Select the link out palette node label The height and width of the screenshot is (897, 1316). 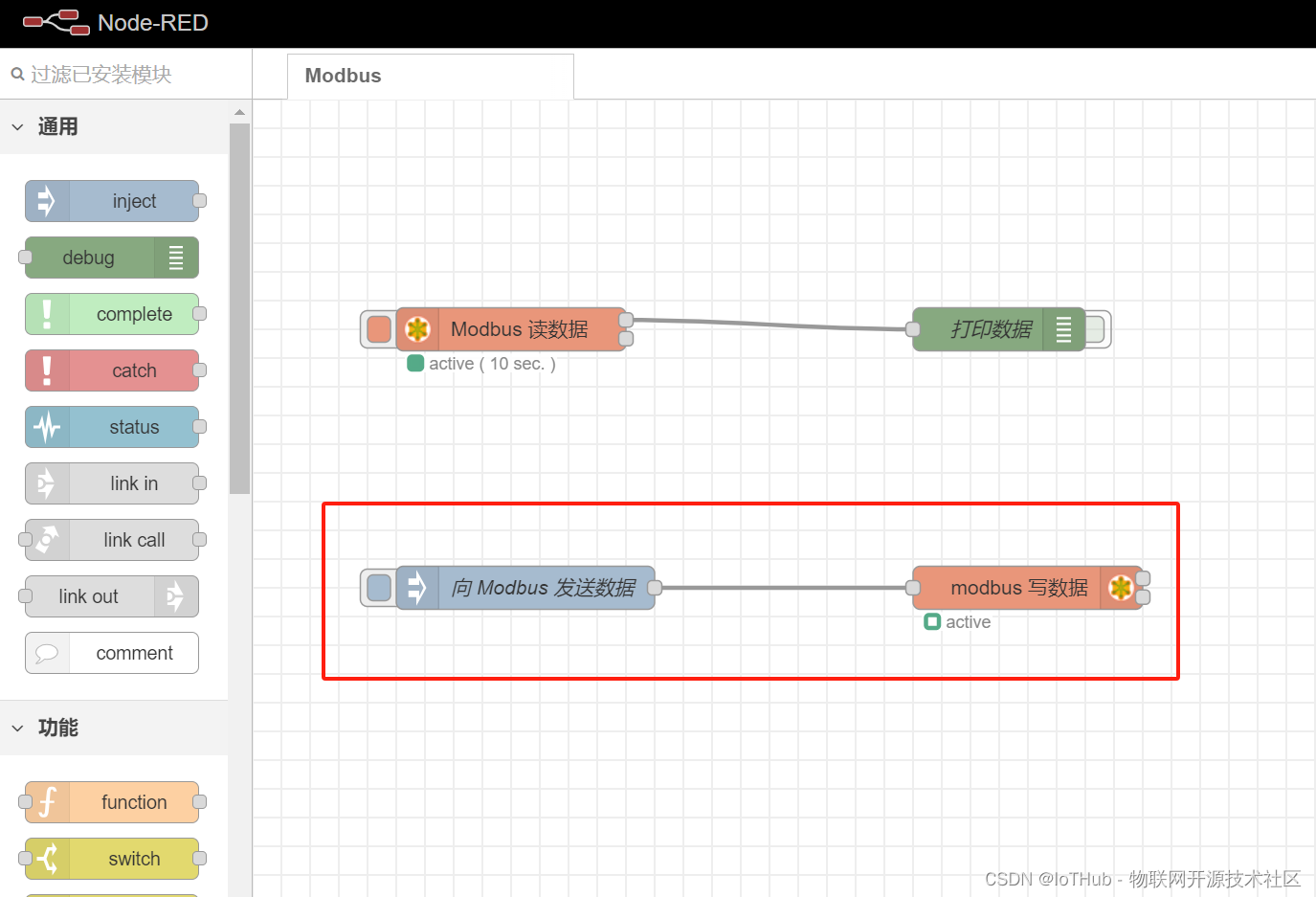88,596
